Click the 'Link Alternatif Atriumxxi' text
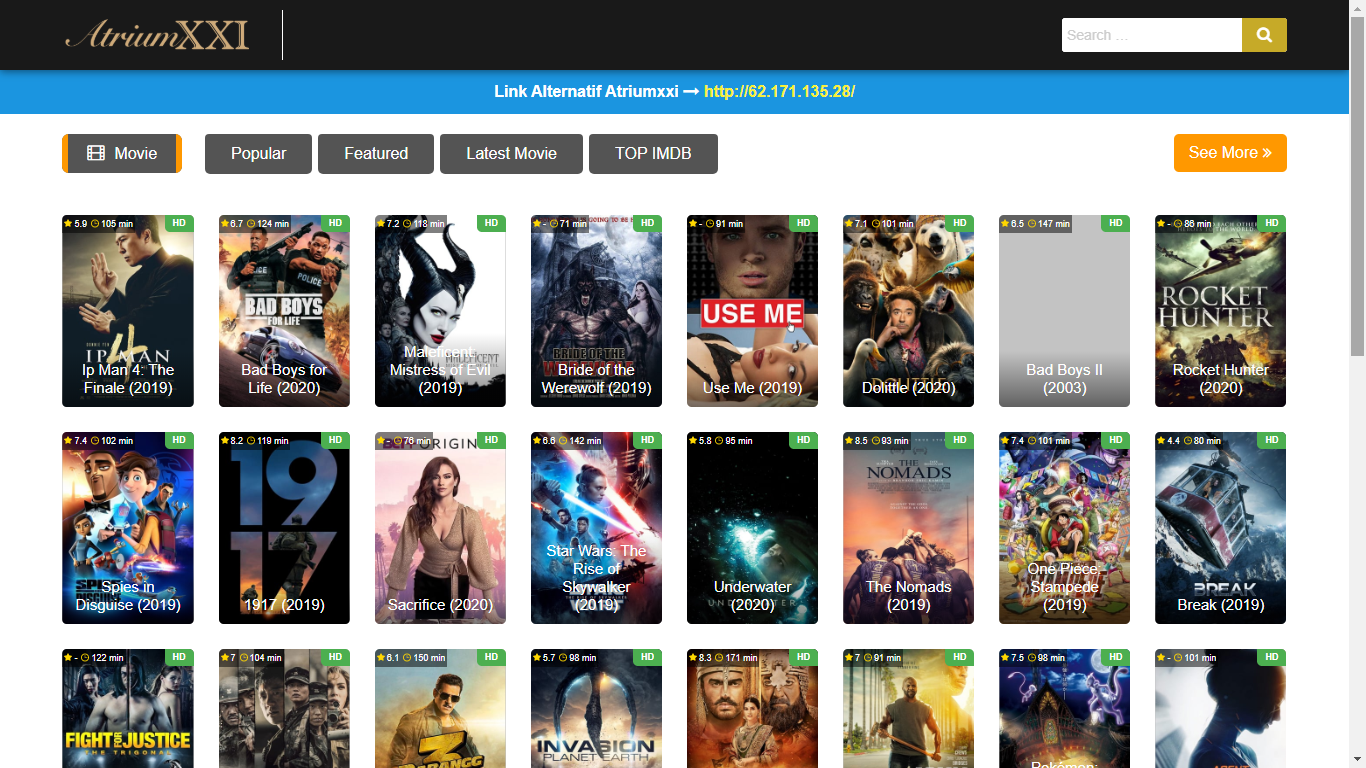The image size is (1366, 768). tap(586, 92)
